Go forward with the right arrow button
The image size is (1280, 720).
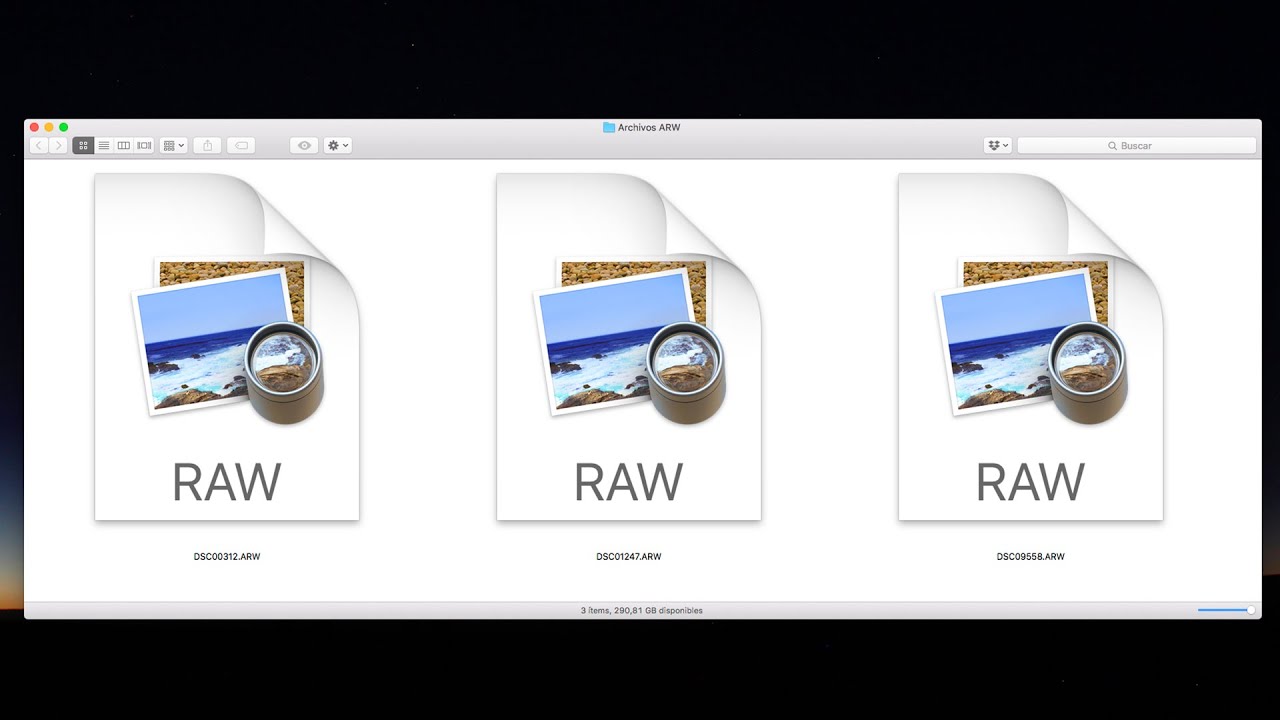pos(58,145)
